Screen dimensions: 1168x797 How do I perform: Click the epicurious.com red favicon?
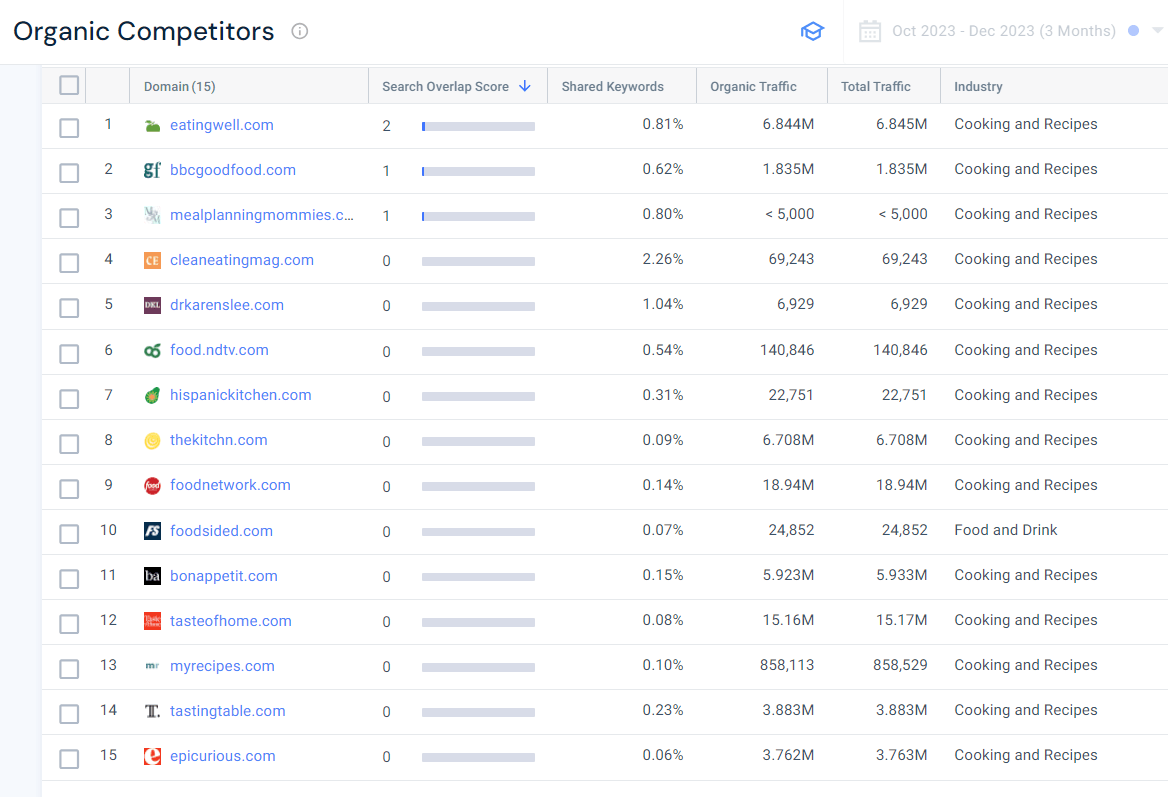152,756
